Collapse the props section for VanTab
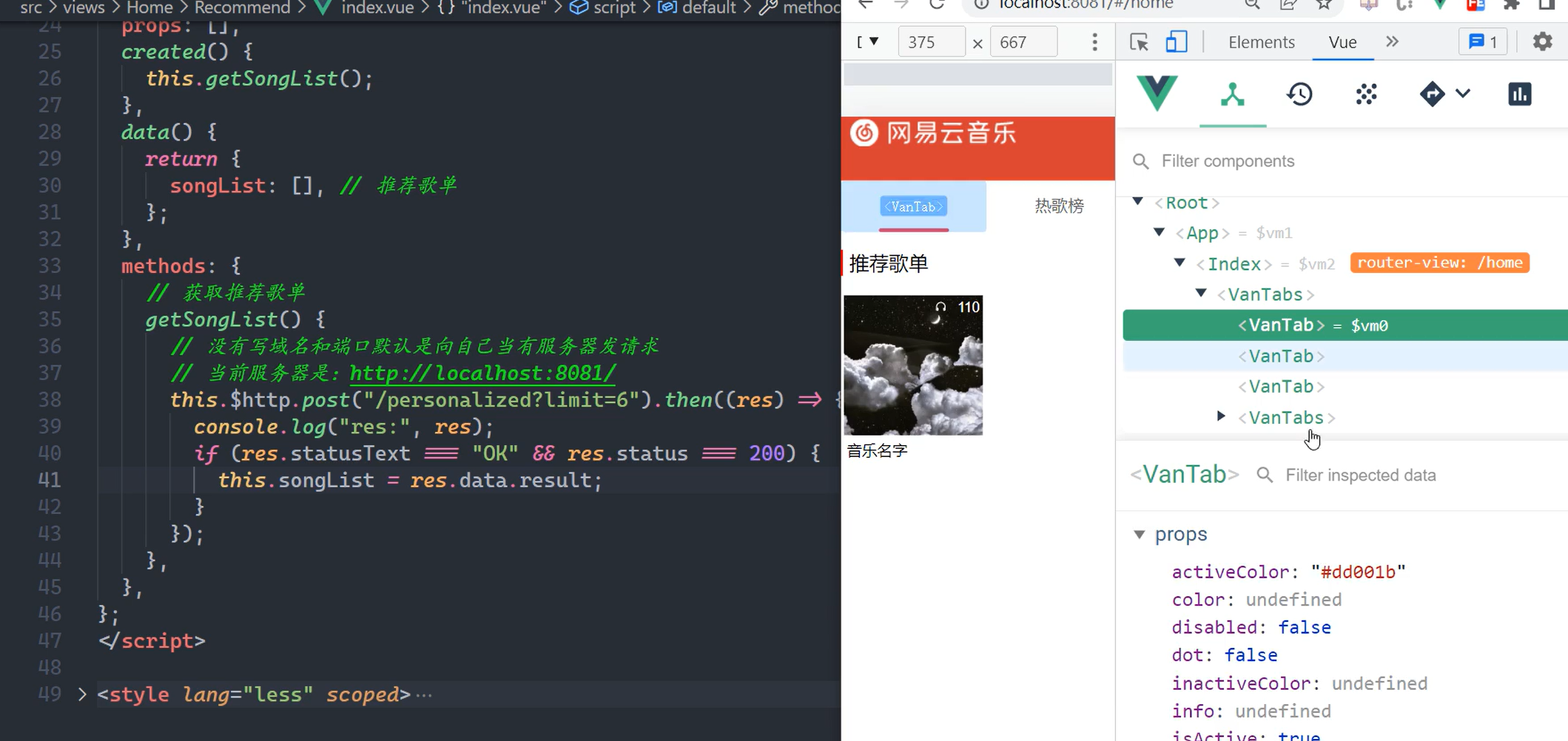 [1140, 534]
